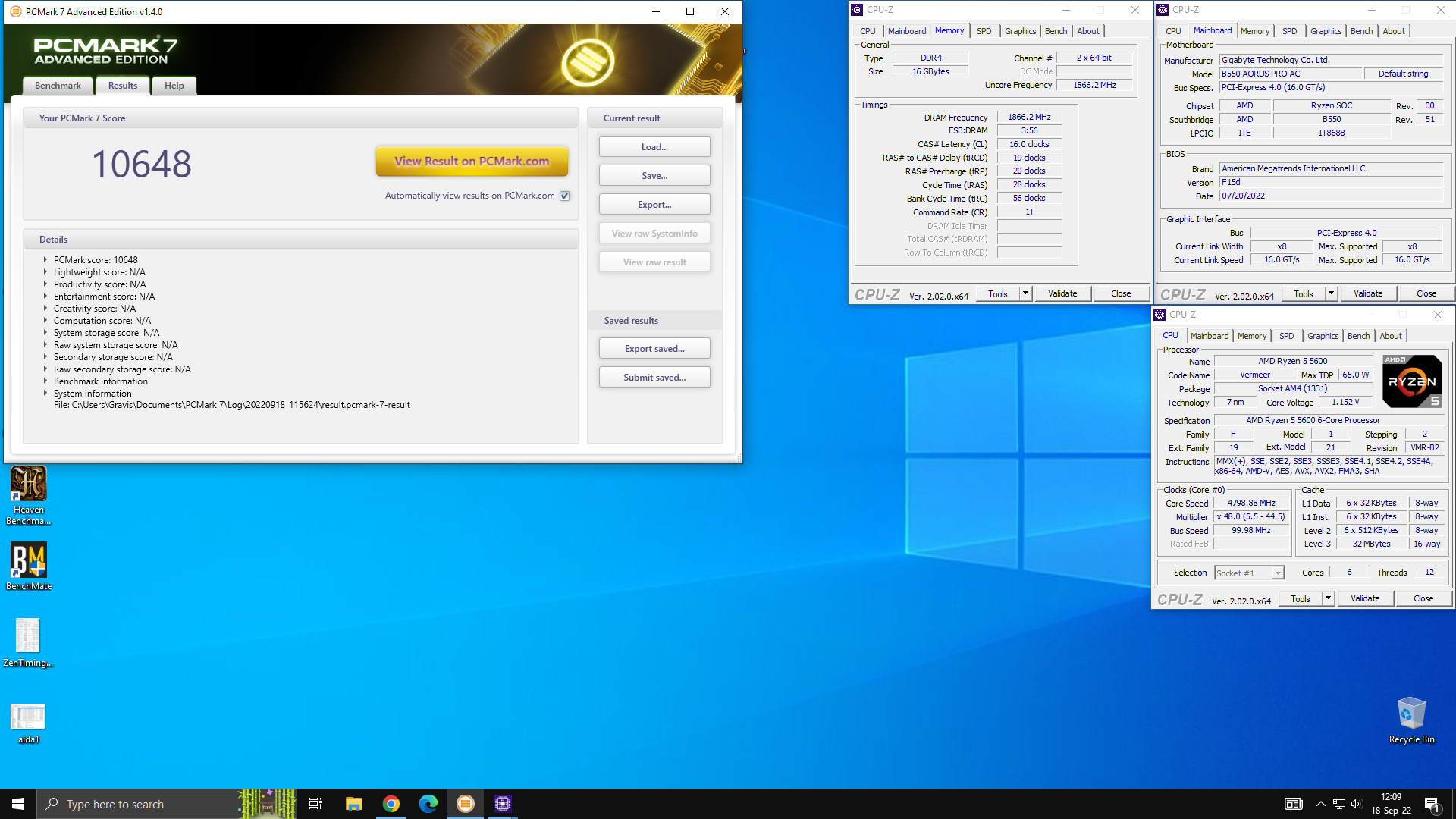The width and height of the screenshot is (1456, 819).
Task: Open Bench tab in CPU CPU-Z window
Action: click(1358, 336)
